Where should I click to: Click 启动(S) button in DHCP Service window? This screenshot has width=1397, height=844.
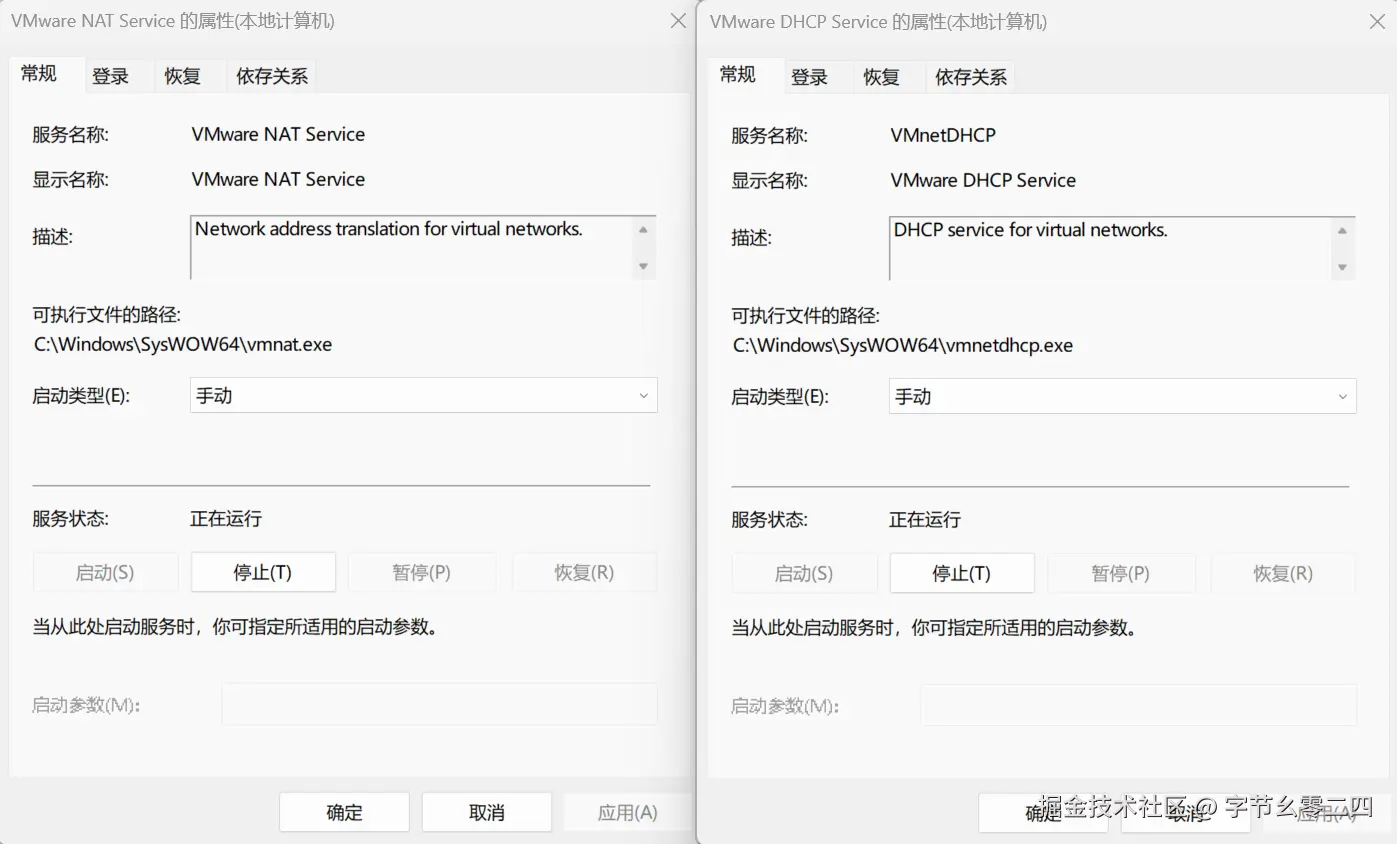point(804,573)
